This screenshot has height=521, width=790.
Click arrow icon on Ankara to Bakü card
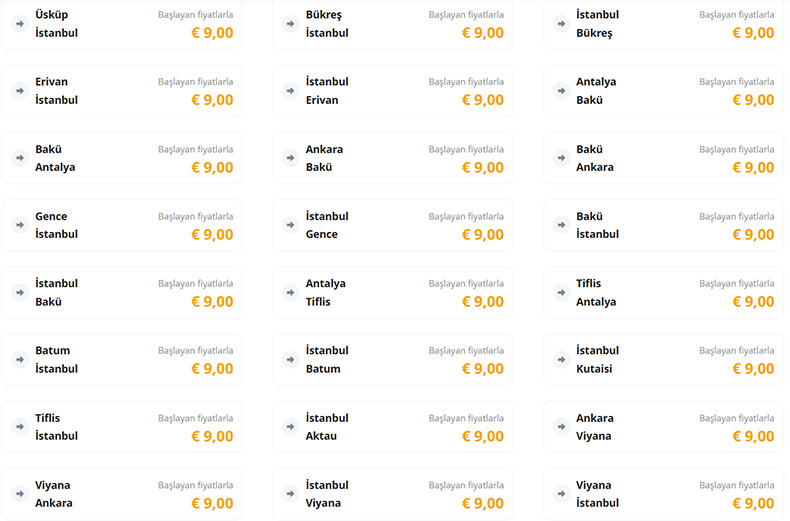[290, 158]
